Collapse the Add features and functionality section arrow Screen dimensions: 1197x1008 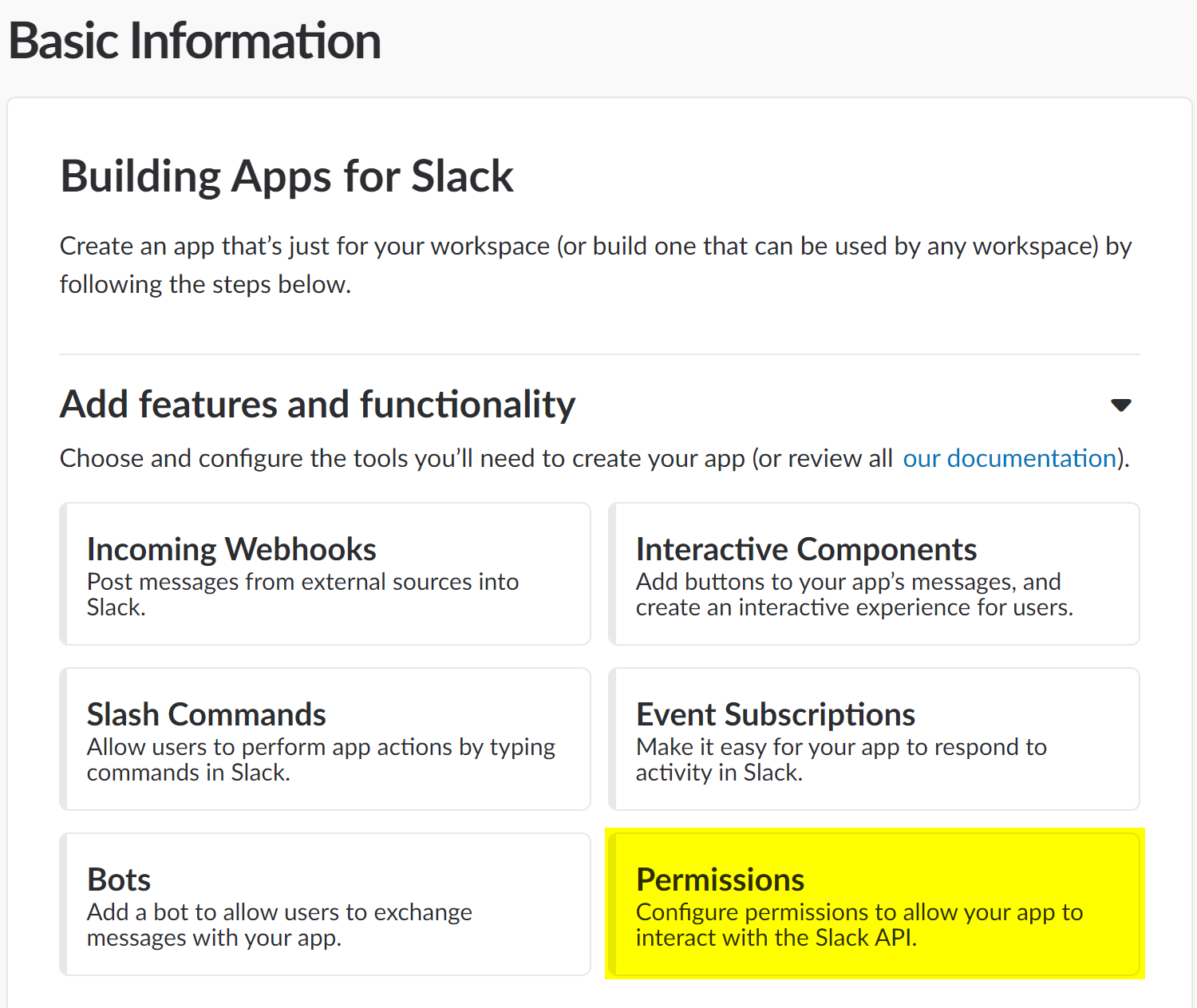[1120, 405]
